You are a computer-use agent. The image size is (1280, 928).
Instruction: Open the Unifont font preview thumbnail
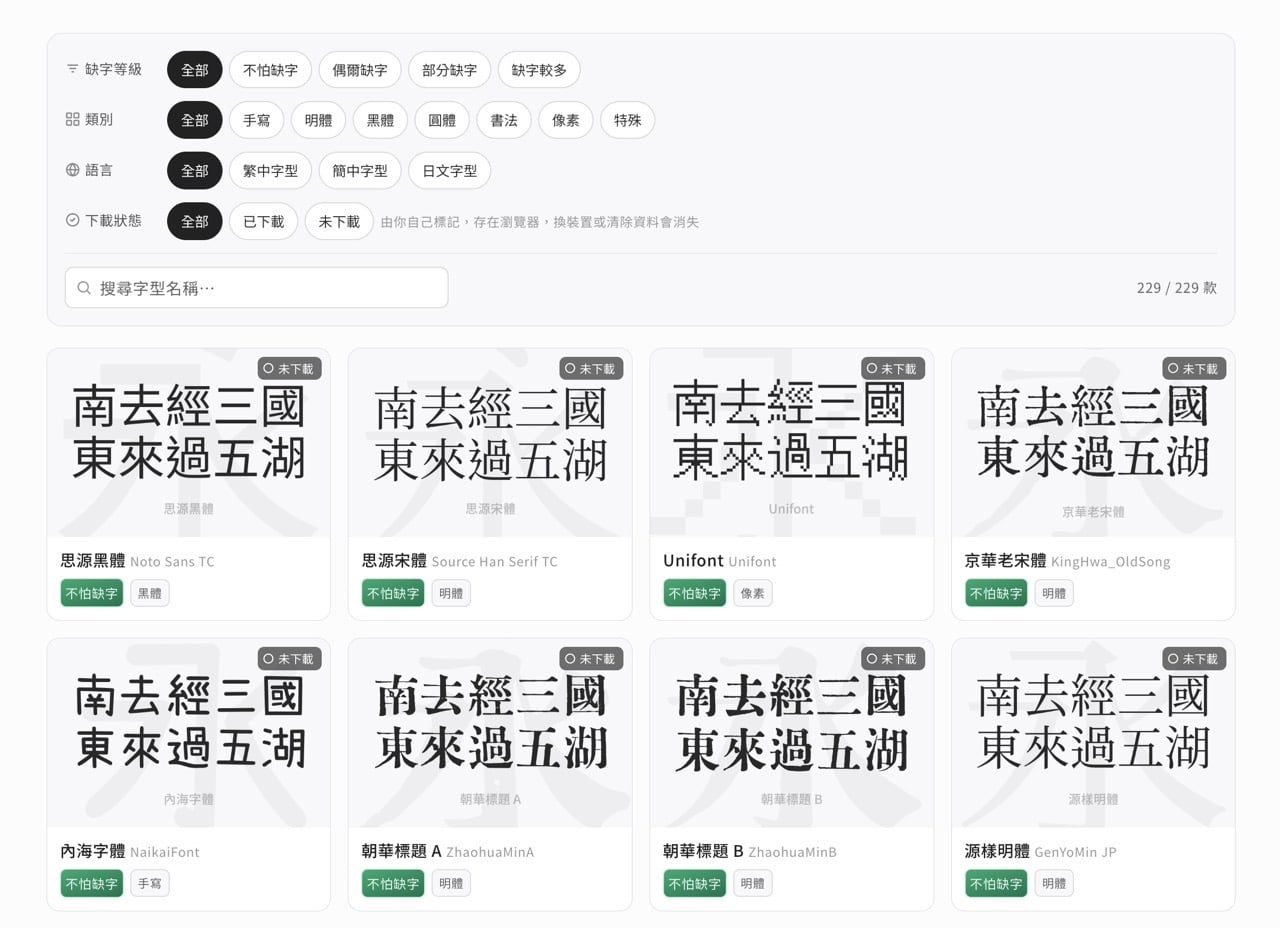tap(792, 443)
